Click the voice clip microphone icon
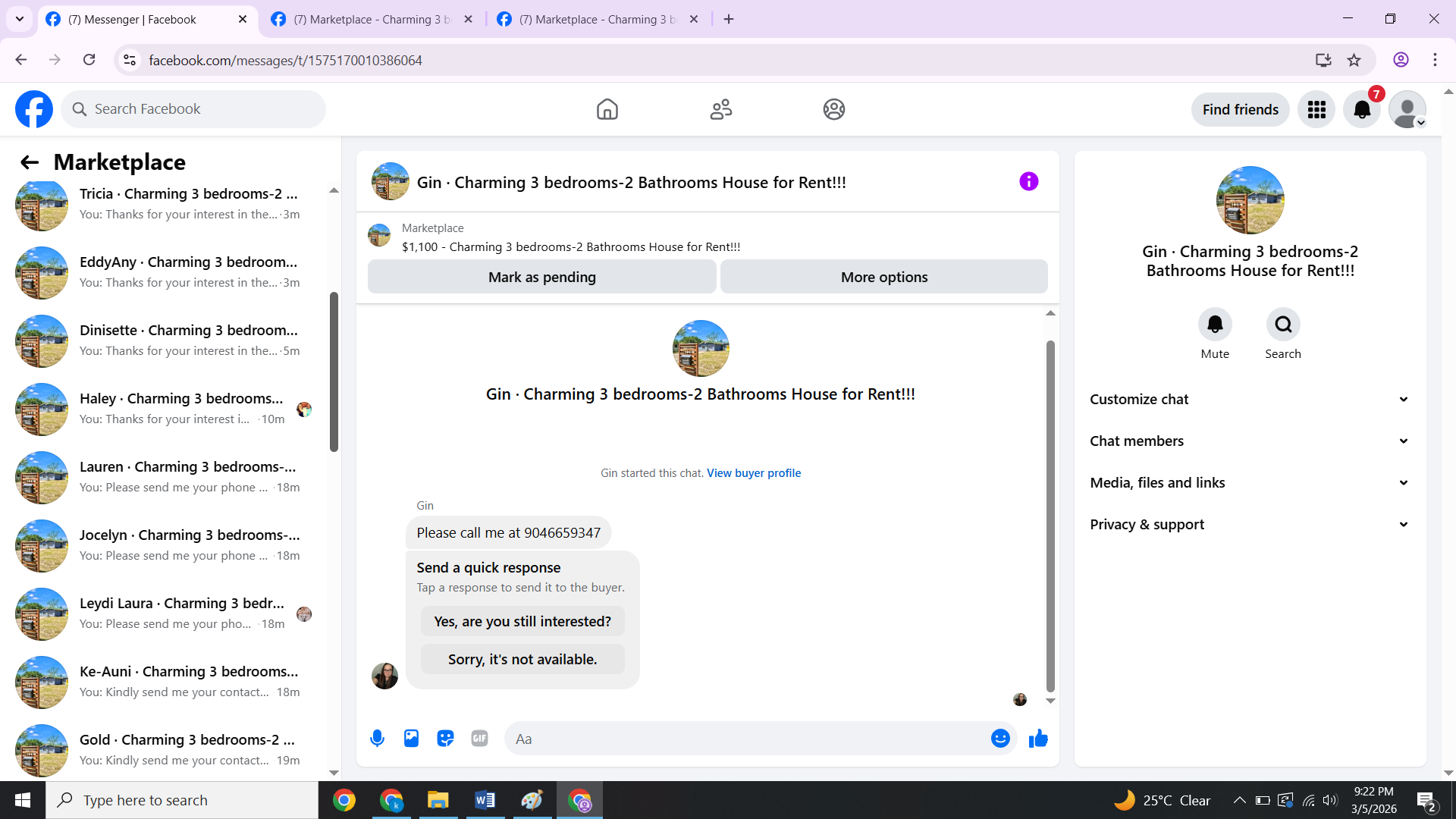 [x=377, y=738]
